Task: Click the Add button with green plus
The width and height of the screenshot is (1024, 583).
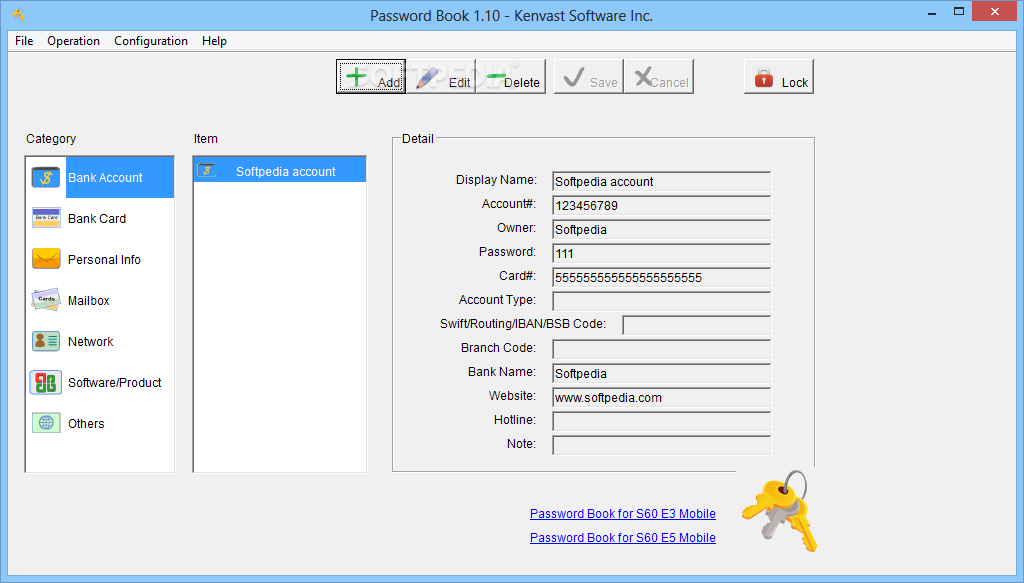Action: (x=371, y=76)
